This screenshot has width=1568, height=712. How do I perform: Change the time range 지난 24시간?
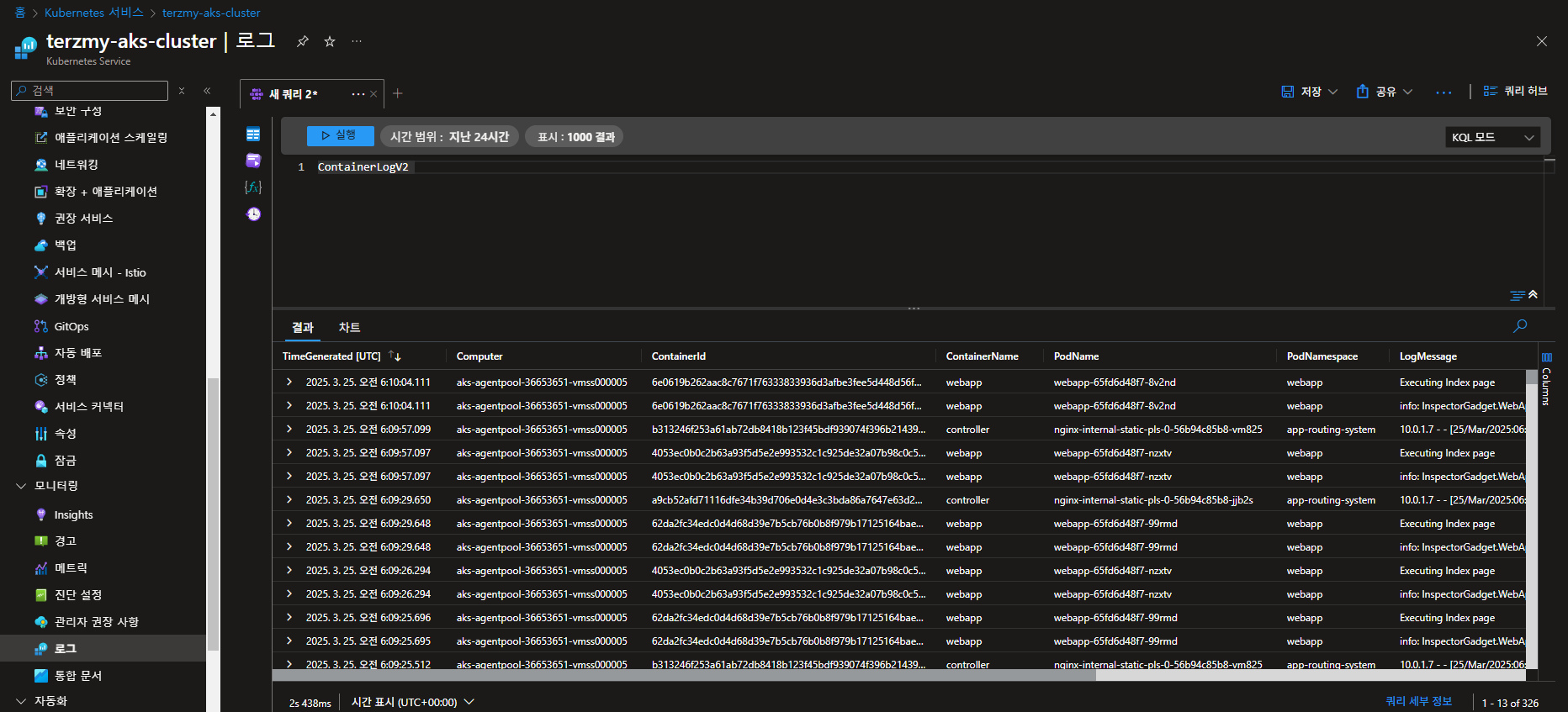(x=450, y=136)
